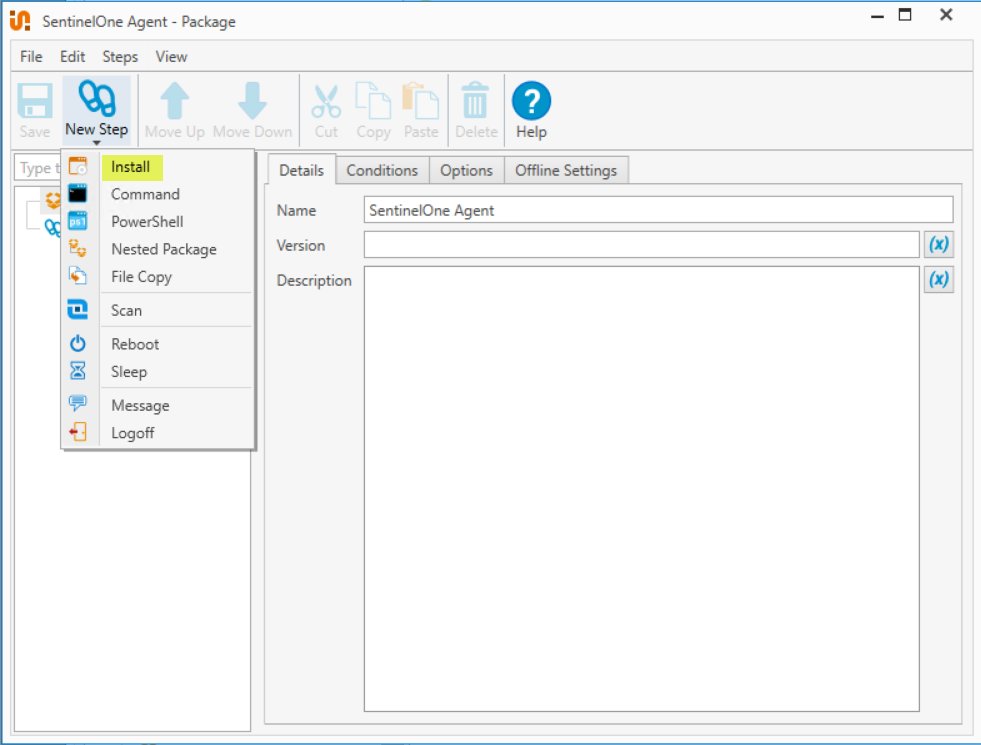981x745 pixels.
Task: Open the View menu
Action: click(171, 57)
